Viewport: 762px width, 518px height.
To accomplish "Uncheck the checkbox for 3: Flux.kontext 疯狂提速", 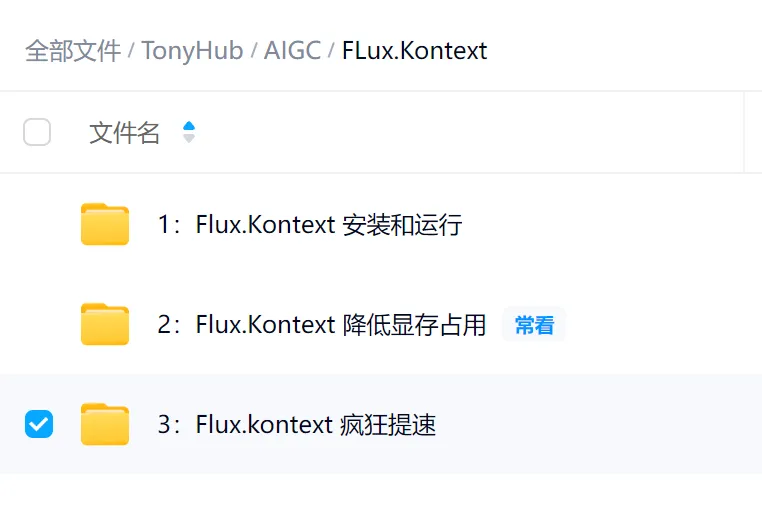I will (39, 424).
